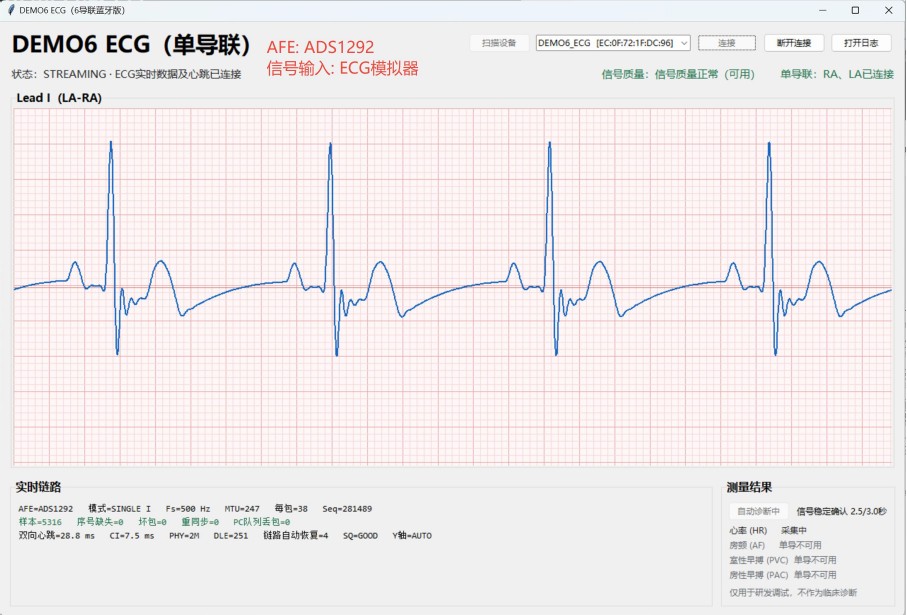
Task: Click the 房颤 (AF) 单导不可用 row
Action: [776, 545]
